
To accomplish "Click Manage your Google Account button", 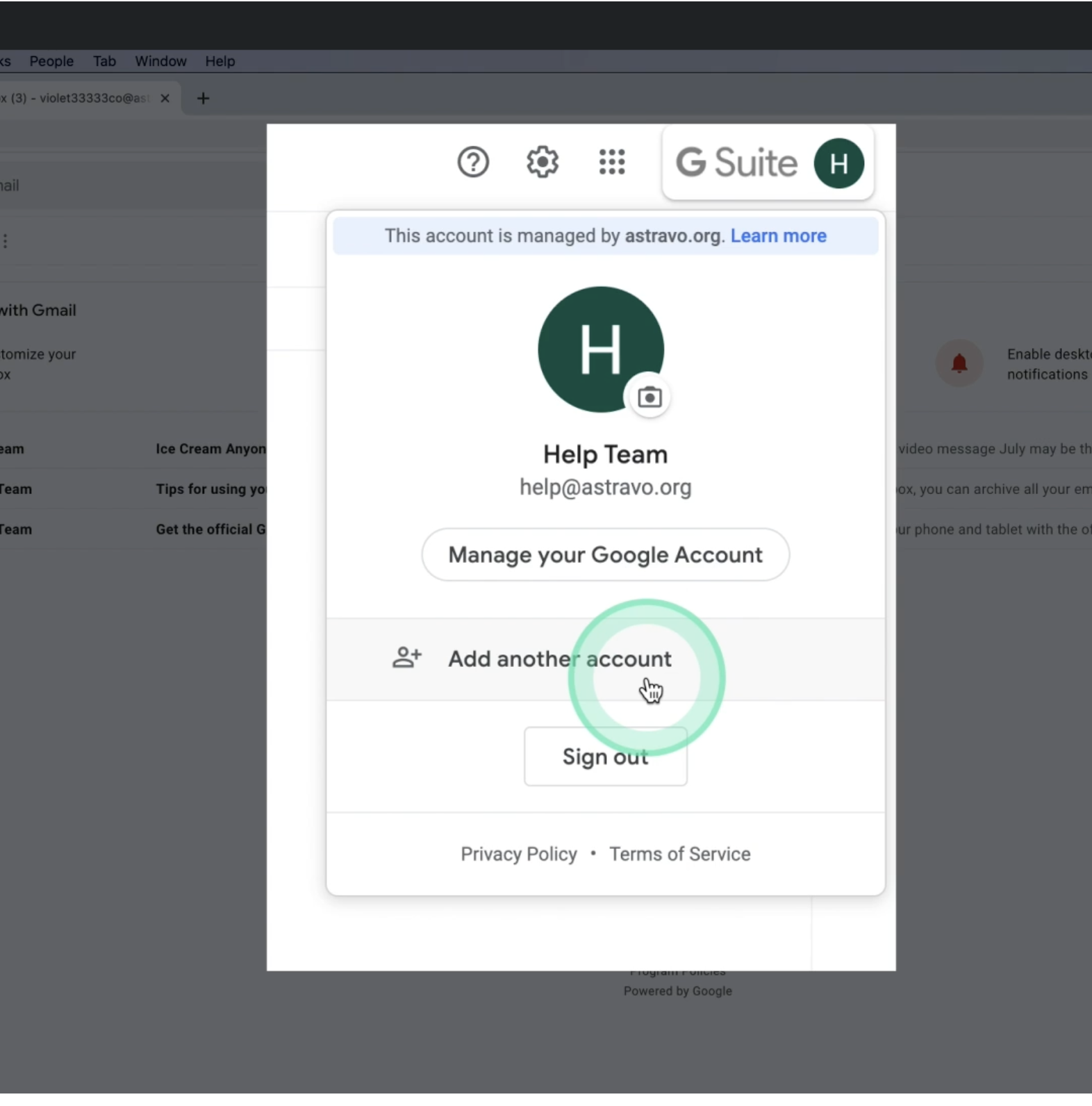I will point(605,555).
